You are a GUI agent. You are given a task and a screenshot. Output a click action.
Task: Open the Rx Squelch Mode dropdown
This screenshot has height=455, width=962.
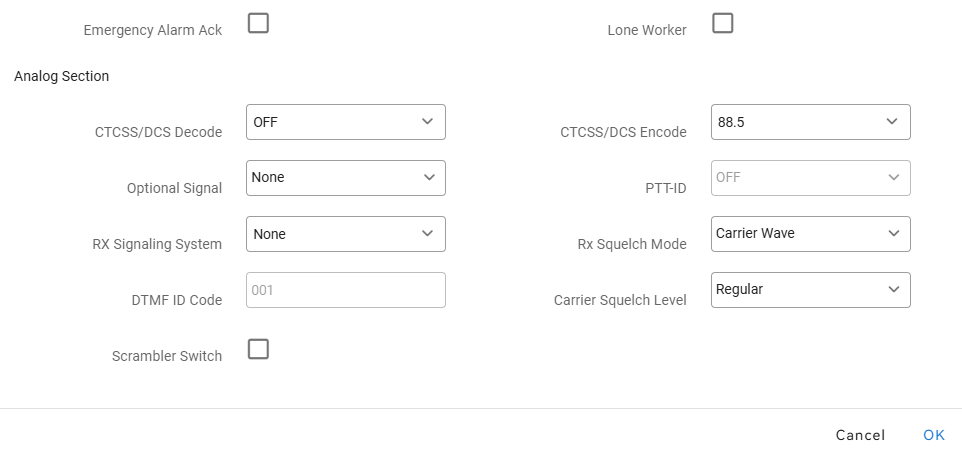810,234
